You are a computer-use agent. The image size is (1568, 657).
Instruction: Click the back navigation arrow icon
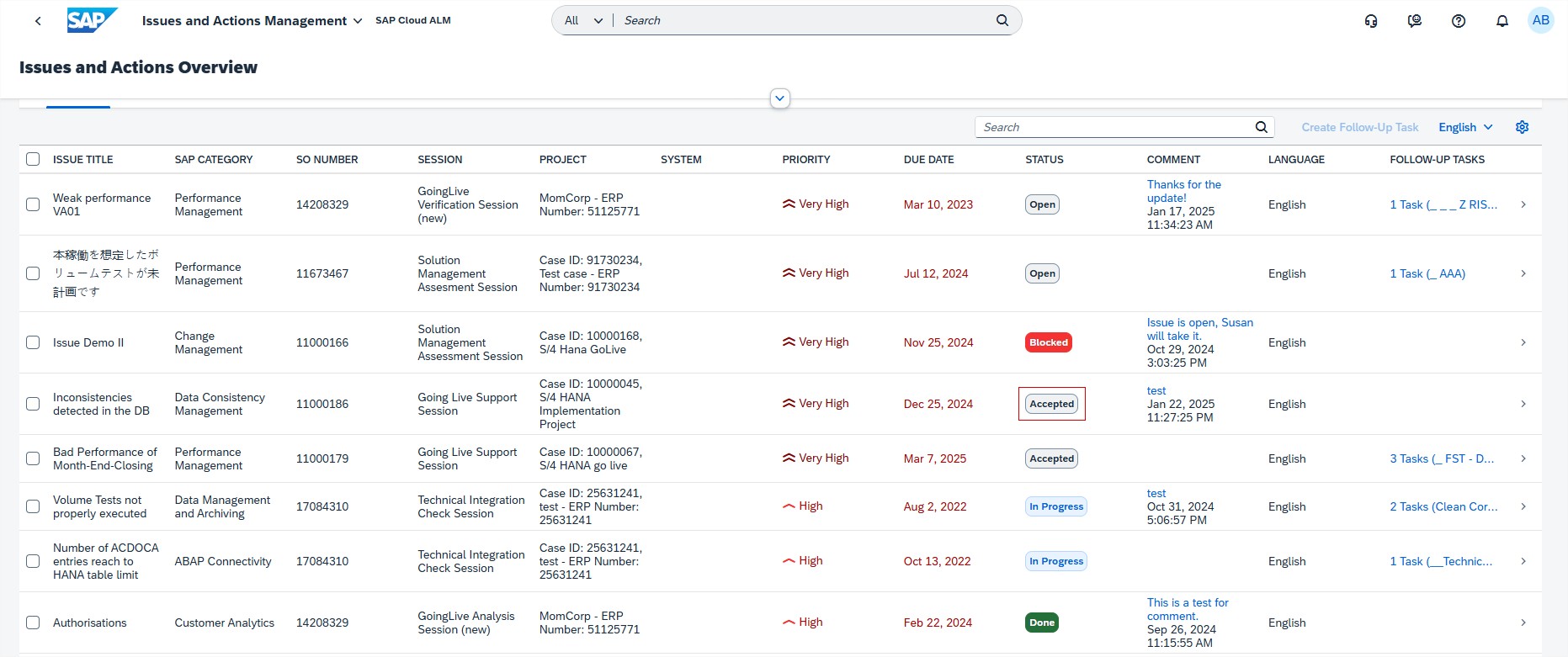(38, 21)
